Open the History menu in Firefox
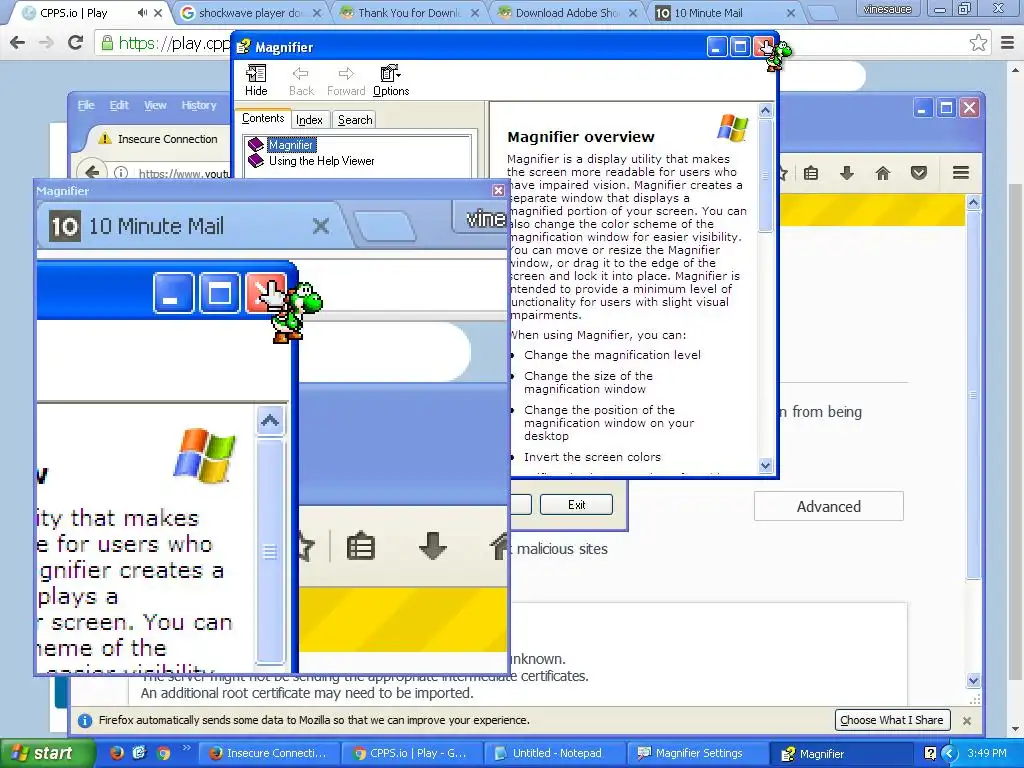 pos(199,105)
